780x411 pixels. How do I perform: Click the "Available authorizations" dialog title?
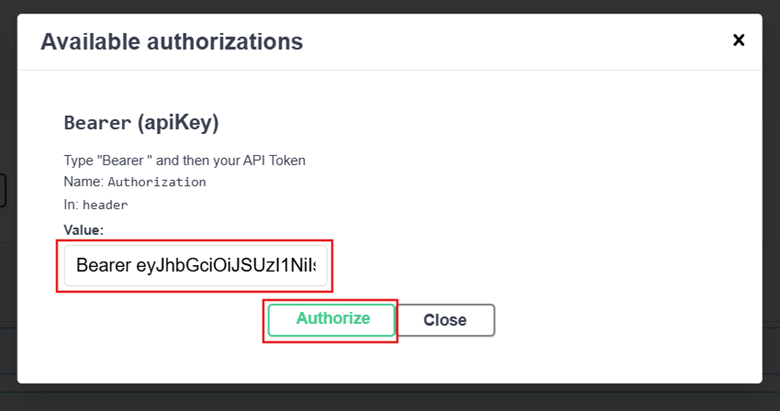tap(171, 42)
